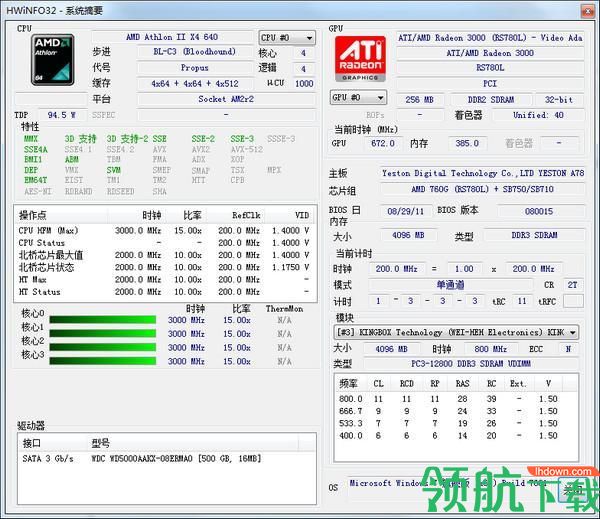
Task: Click the ECC value 'N'
Action: (x=568, y=349)
